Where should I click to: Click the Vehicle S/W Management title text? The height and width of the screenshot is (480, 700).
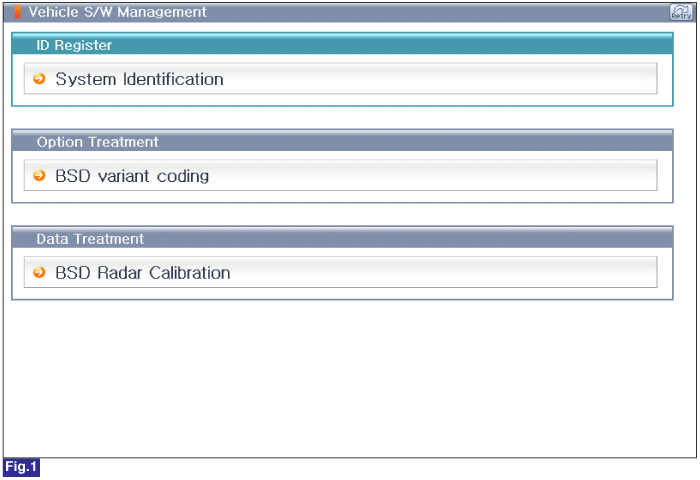tap(117, 12)
